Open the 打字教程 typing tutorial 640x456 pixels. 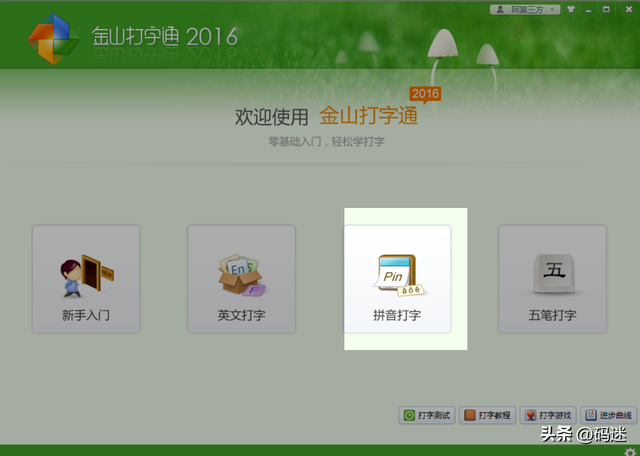point(487,415)
